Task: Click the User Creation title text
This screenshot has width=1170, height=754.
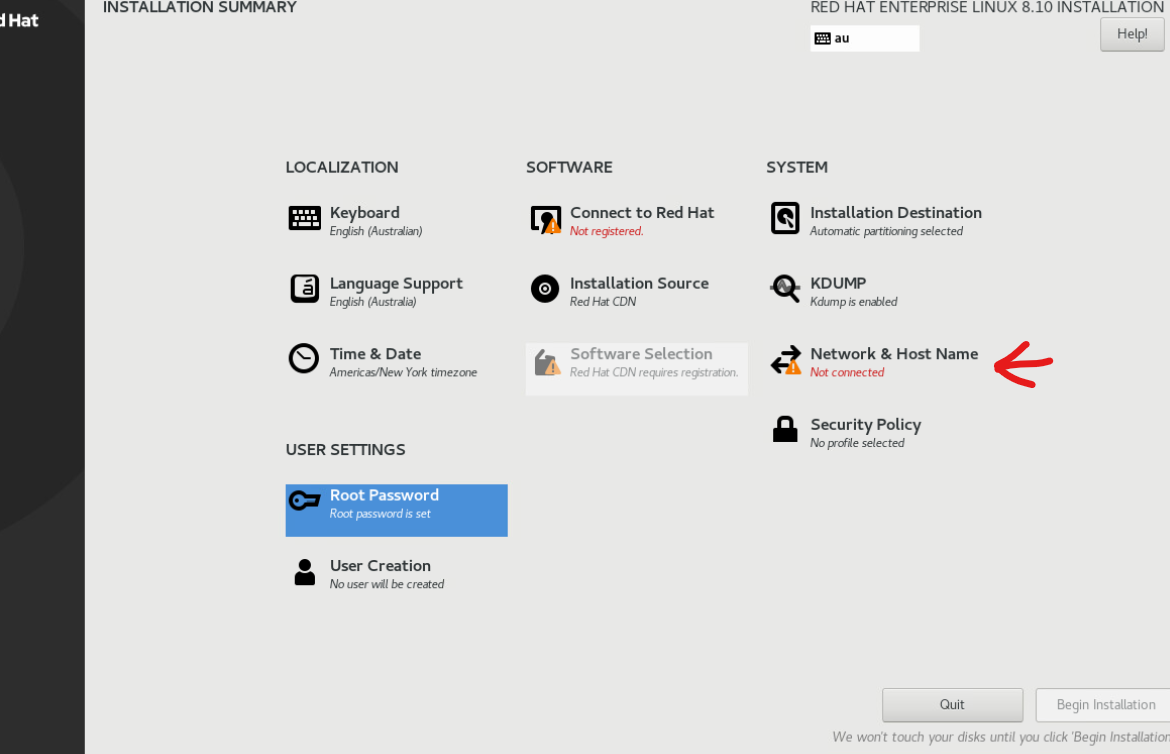Action: coord(380,566)
